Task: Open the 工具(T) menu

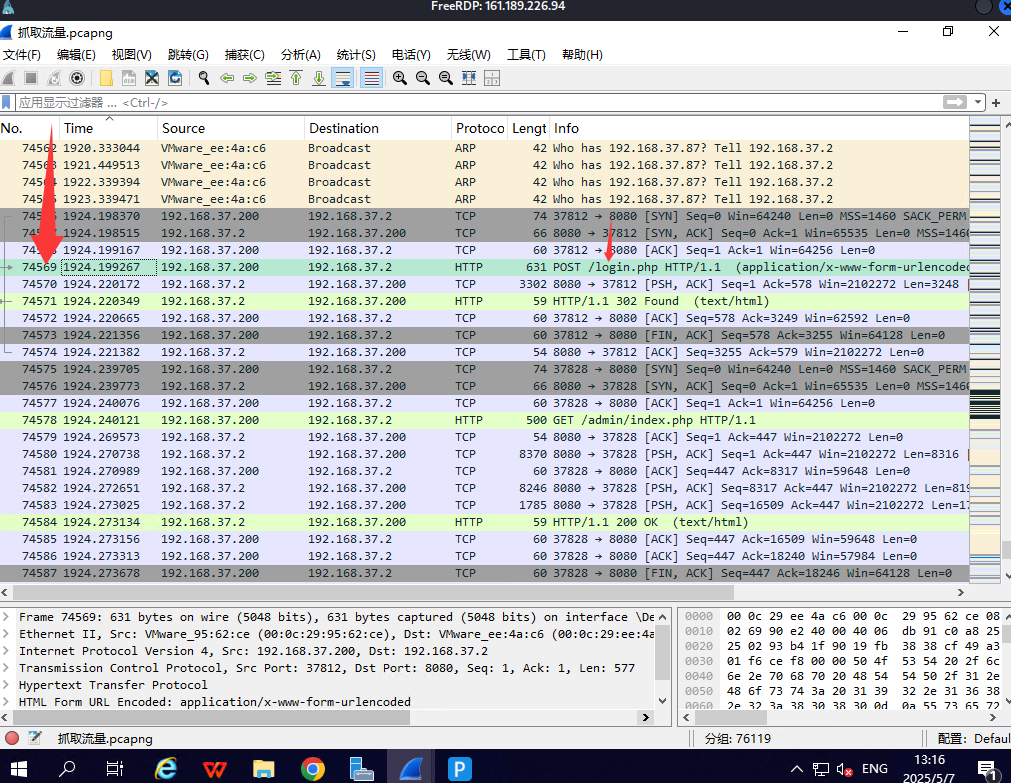Action: (526, 55)
